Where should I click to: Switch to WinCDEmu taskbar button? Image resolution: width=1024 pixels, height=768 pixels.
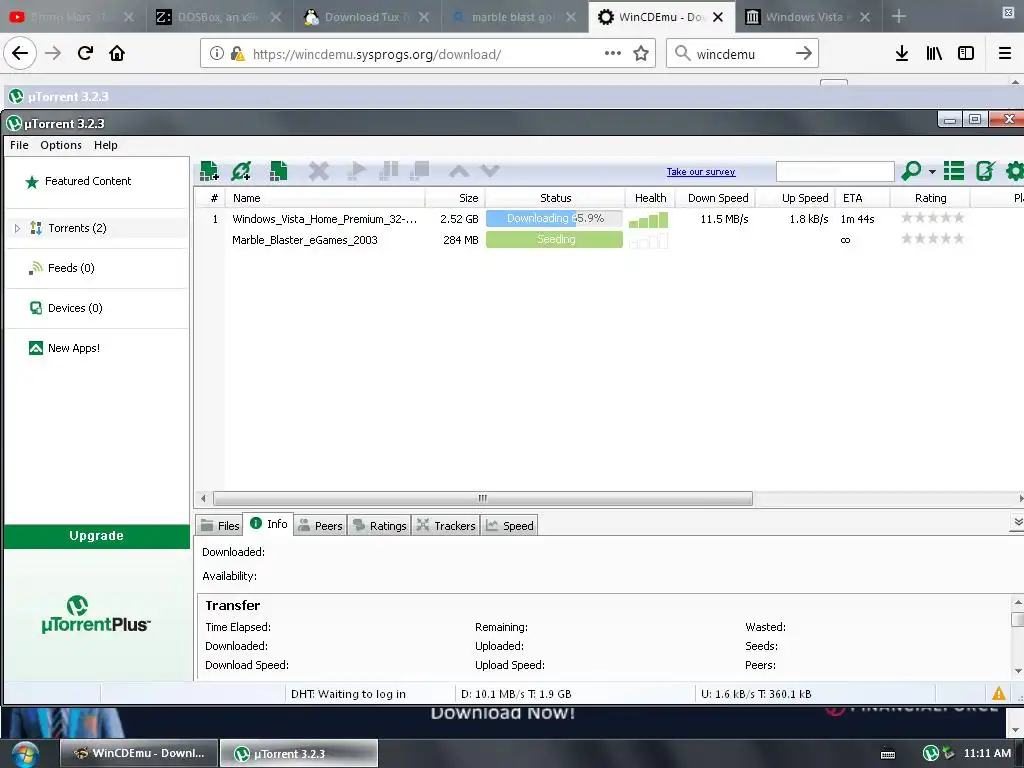click(138, 753)
